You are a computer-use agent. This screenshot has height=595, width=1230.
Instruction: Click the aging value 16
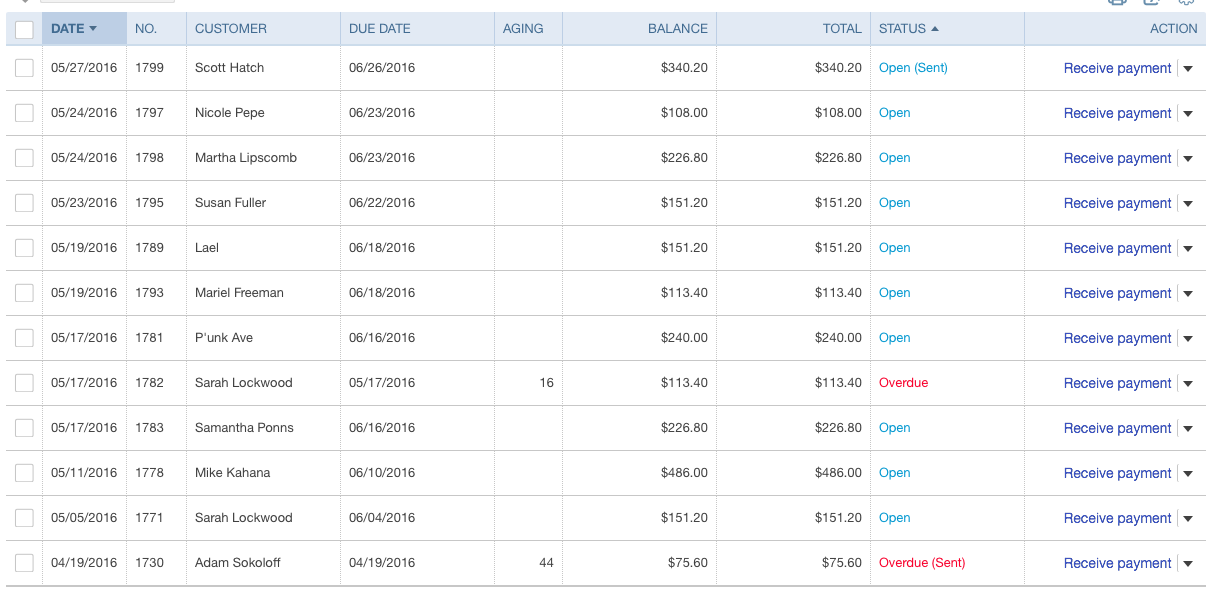click(546, 383)
